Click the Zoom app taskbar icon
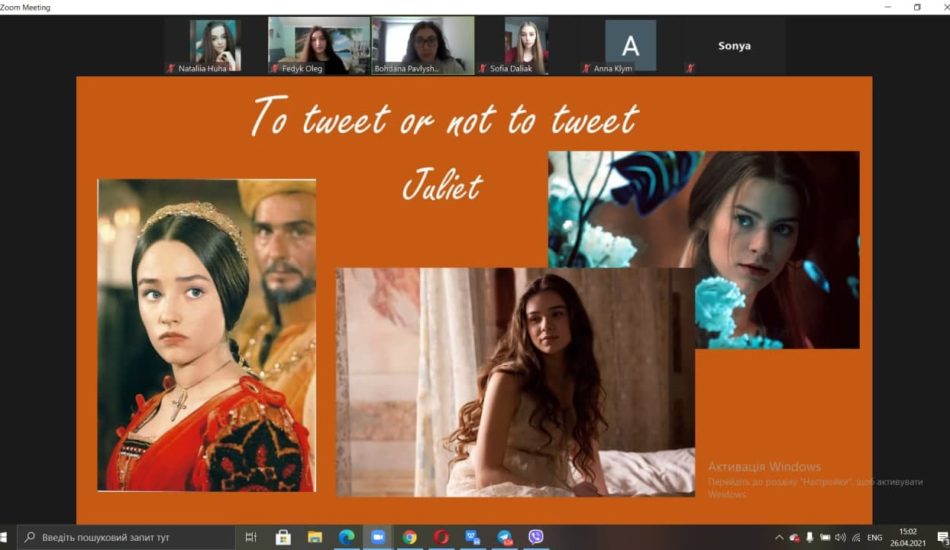950x550 pixels. pos(378,537)
